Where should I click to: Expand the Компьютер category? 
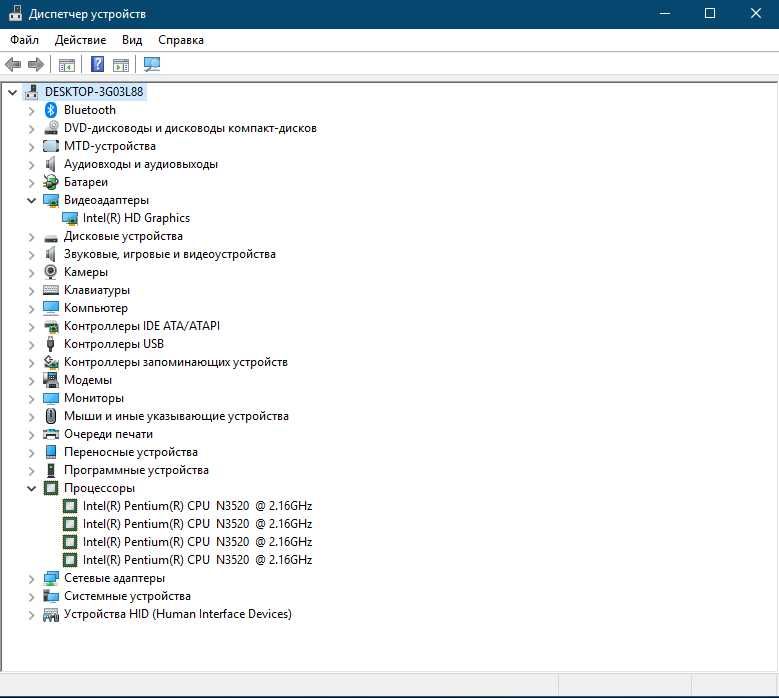click(x=31, y=309)
